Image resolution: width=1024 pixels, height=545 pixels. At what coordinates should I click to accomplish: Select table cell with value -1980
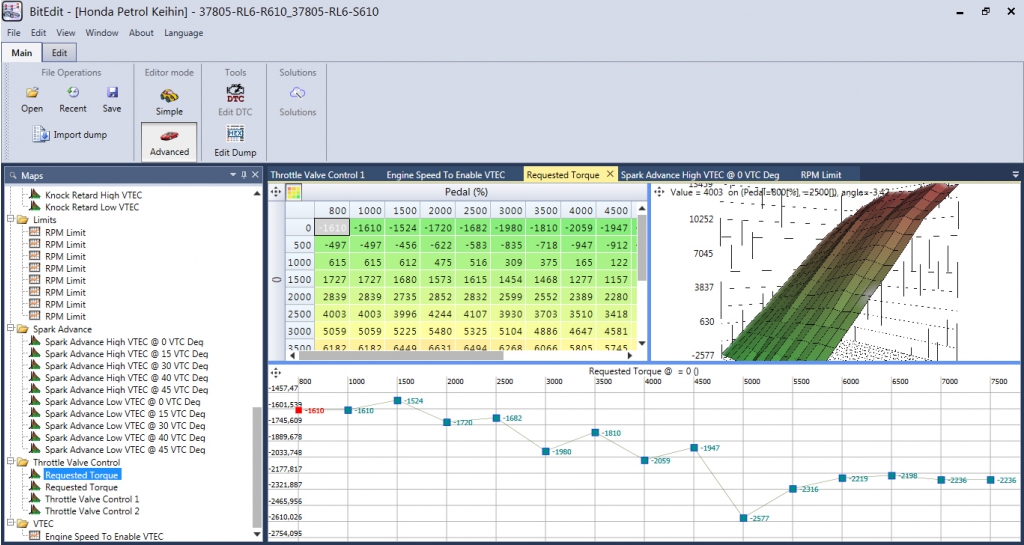pyautogui.click(x=509, y=227)
